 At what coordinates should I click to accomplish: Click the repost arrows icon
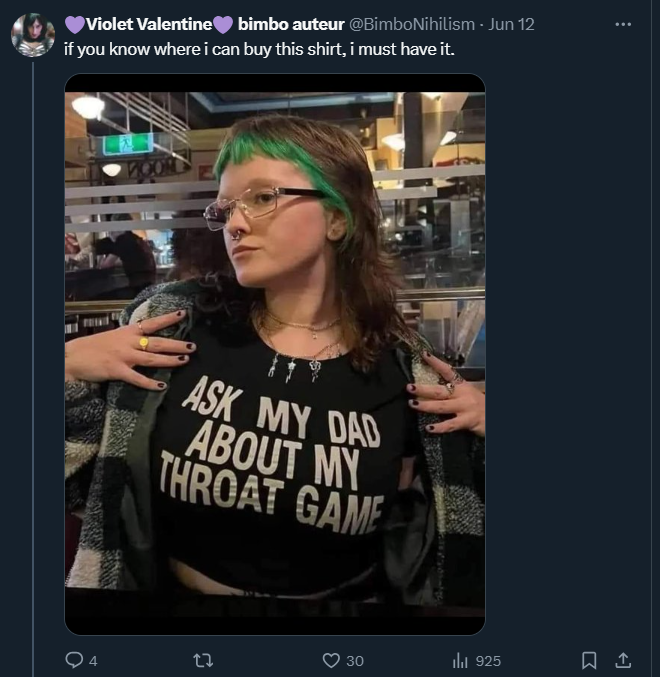click(203, 660)
